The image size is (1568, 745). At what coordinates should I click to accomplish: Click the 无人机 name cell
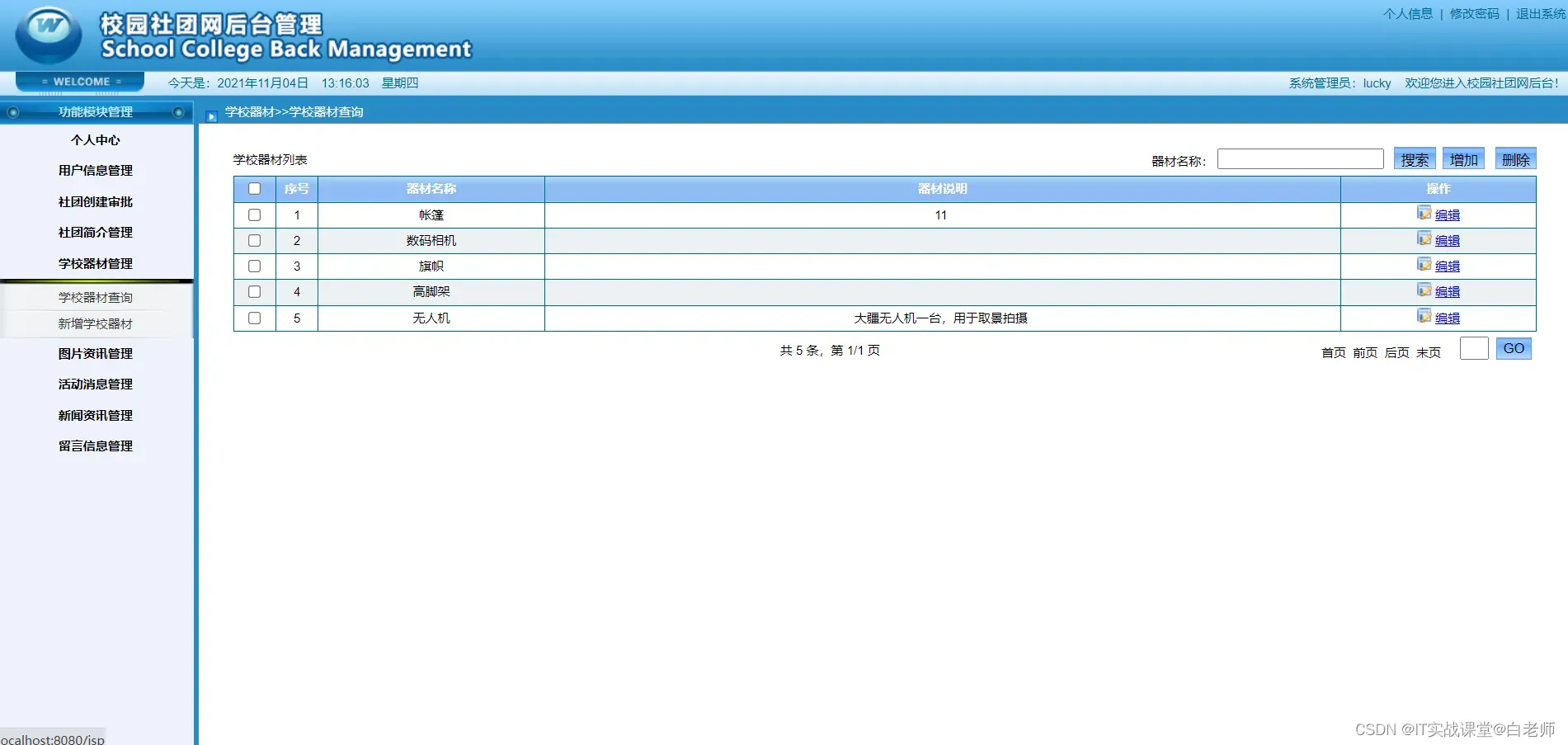[431, 318]
